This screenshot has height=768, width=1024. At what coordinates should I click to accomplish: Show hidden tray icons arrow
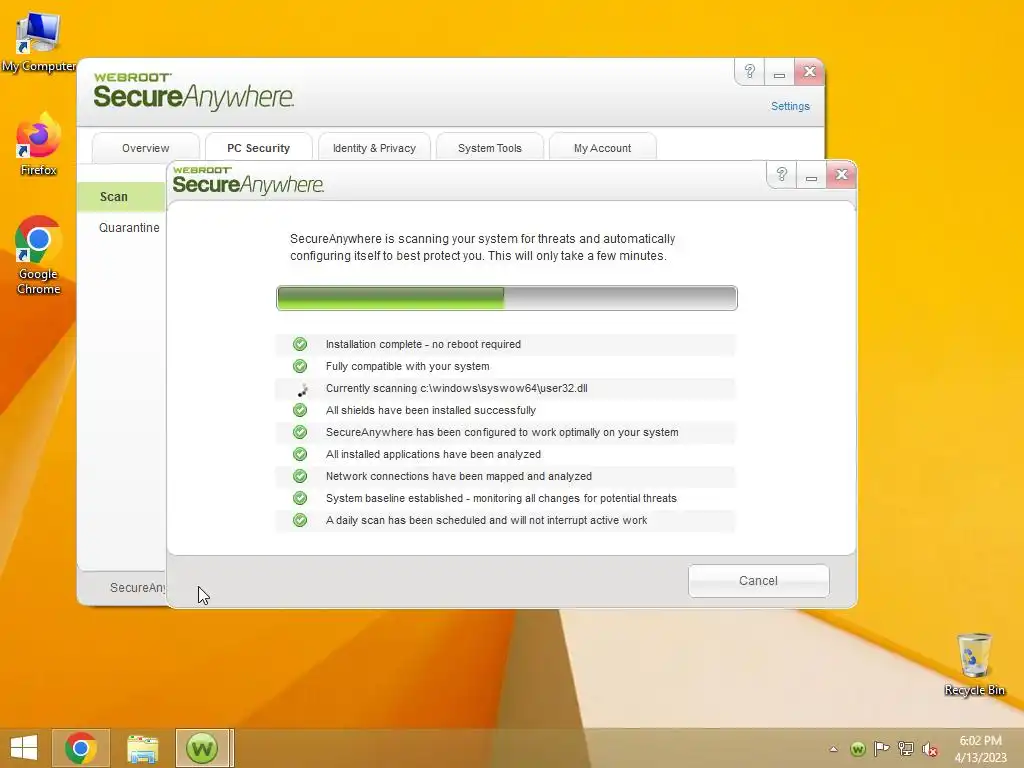[833, 749]
